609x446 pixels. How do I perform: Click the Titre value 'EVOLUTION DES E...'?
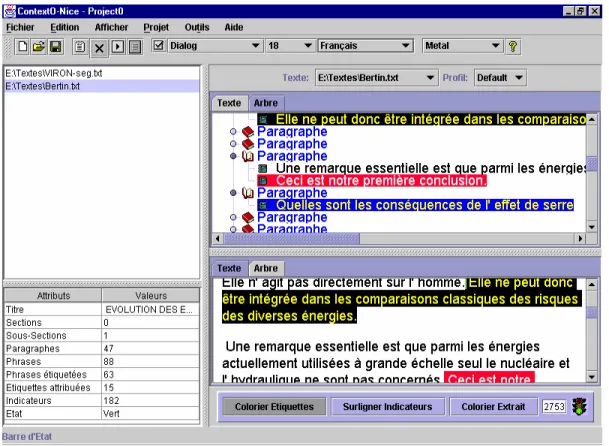(x=151, y=310)
